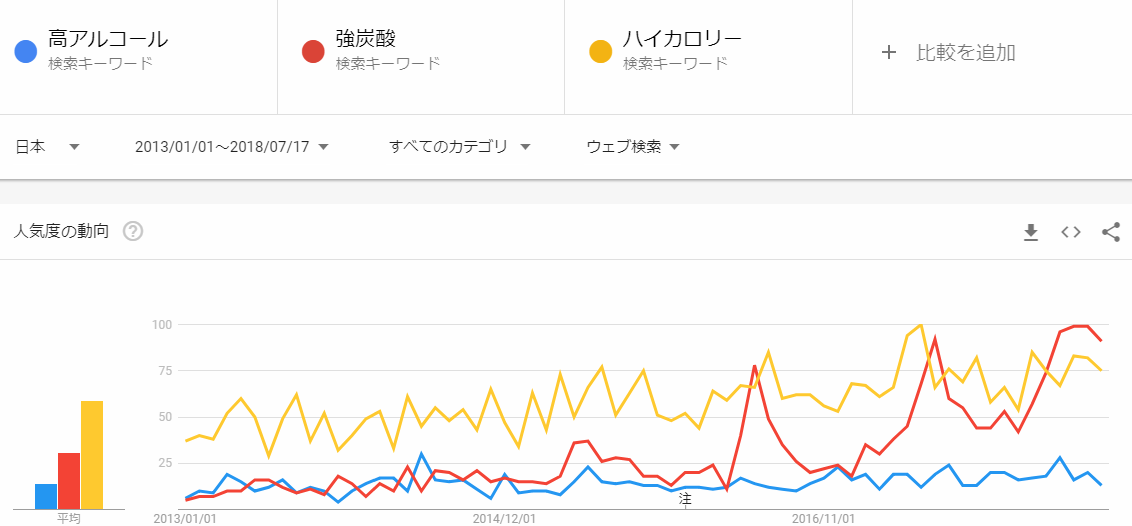The image size is (1132, 526).
Task: Open the 日本 region dropdown
Action: pyautogui.click(x=47, y=147)
